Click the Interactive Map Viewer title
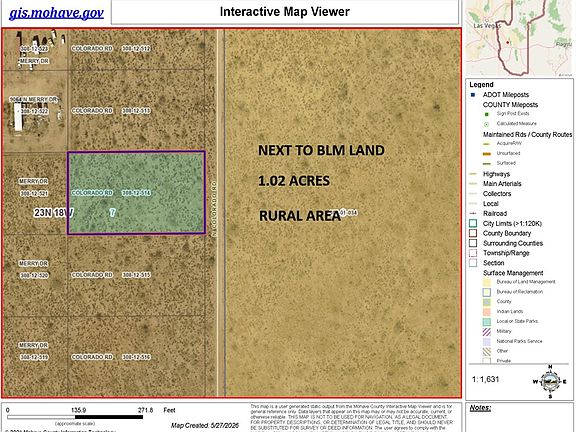 pos(284,12)
